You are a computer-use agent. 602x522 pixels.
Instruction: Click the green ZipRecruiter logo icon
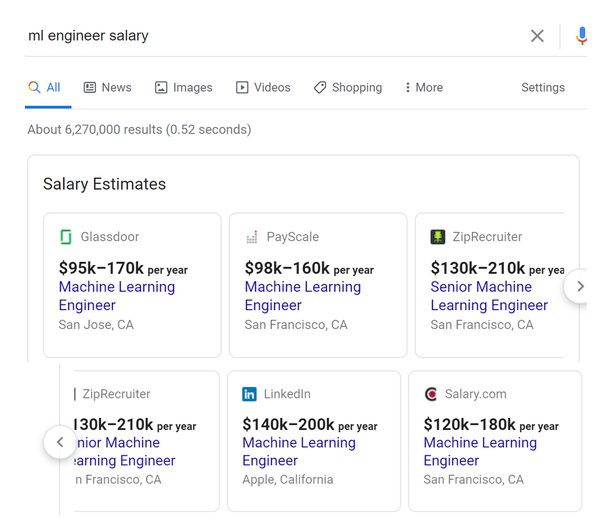pos(438,237)
